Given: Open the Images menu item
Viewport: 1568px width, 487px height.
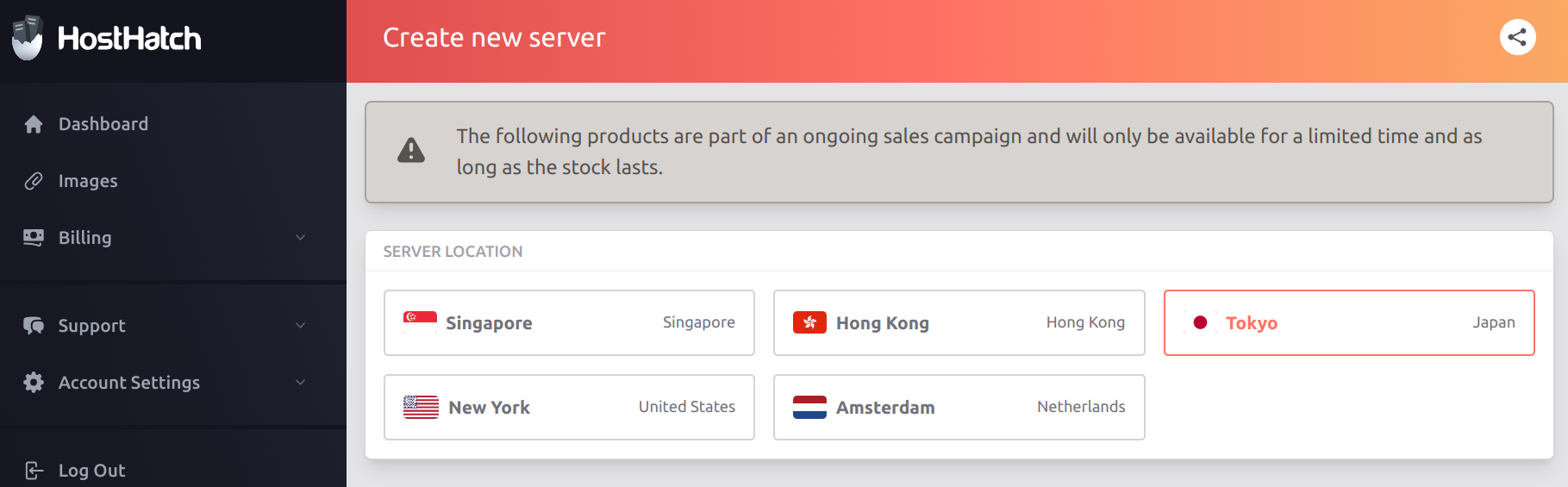Looking at the screenshot, I should pyautogui.click(x=173, y=181).
